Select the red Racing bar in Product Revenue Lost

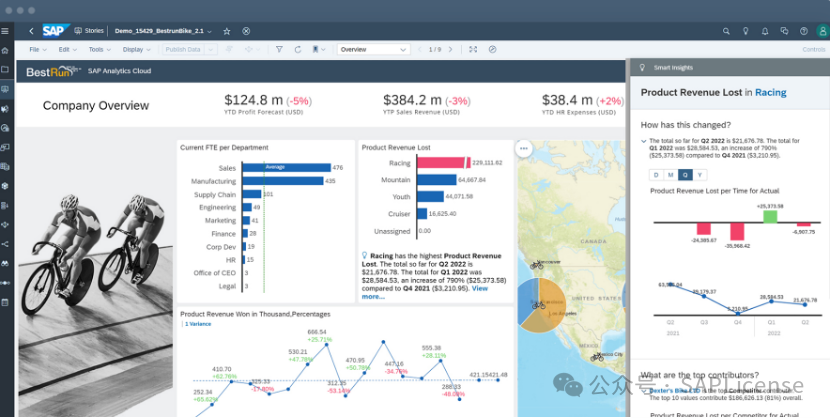click(x=443, y=162)
